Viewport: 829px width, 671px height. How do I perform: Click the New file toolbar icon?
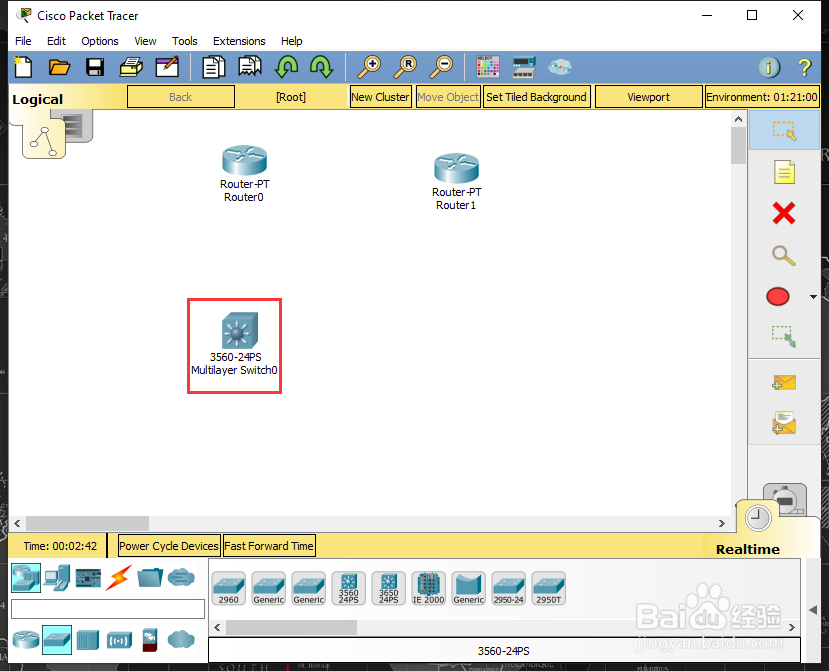coord(23,67)
